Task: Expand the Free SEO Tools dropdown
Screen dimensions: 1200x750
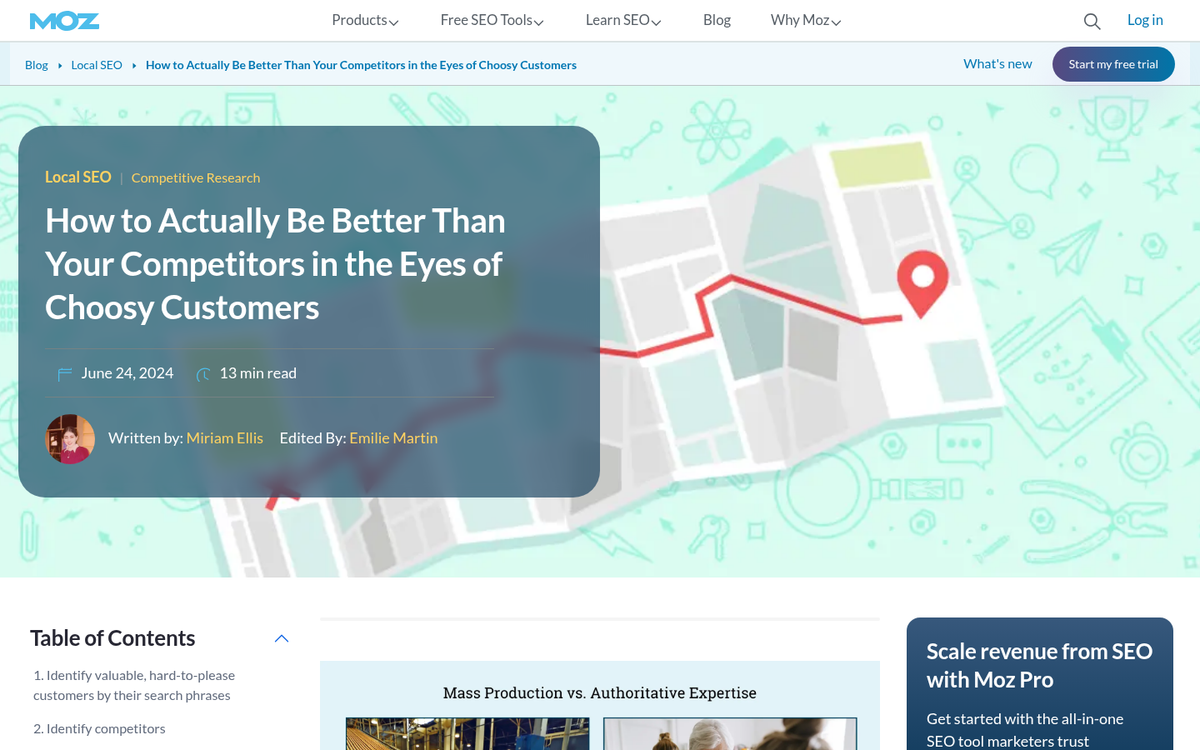Action: tap(491, 20)
